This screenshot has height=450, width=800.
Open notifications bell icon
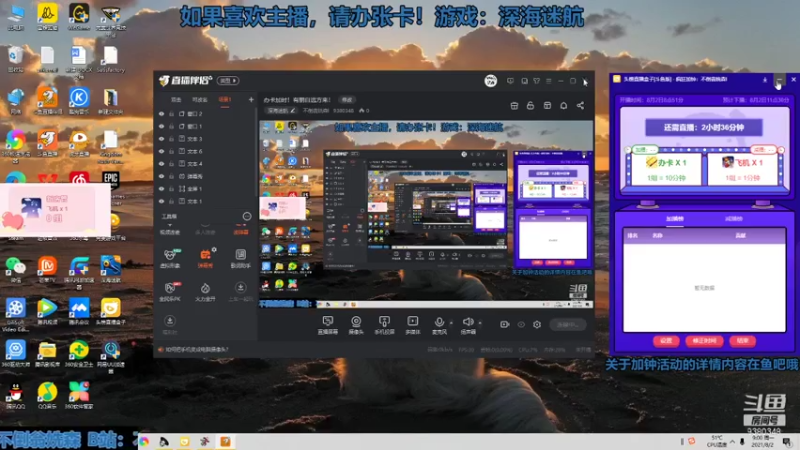(564, 106)
